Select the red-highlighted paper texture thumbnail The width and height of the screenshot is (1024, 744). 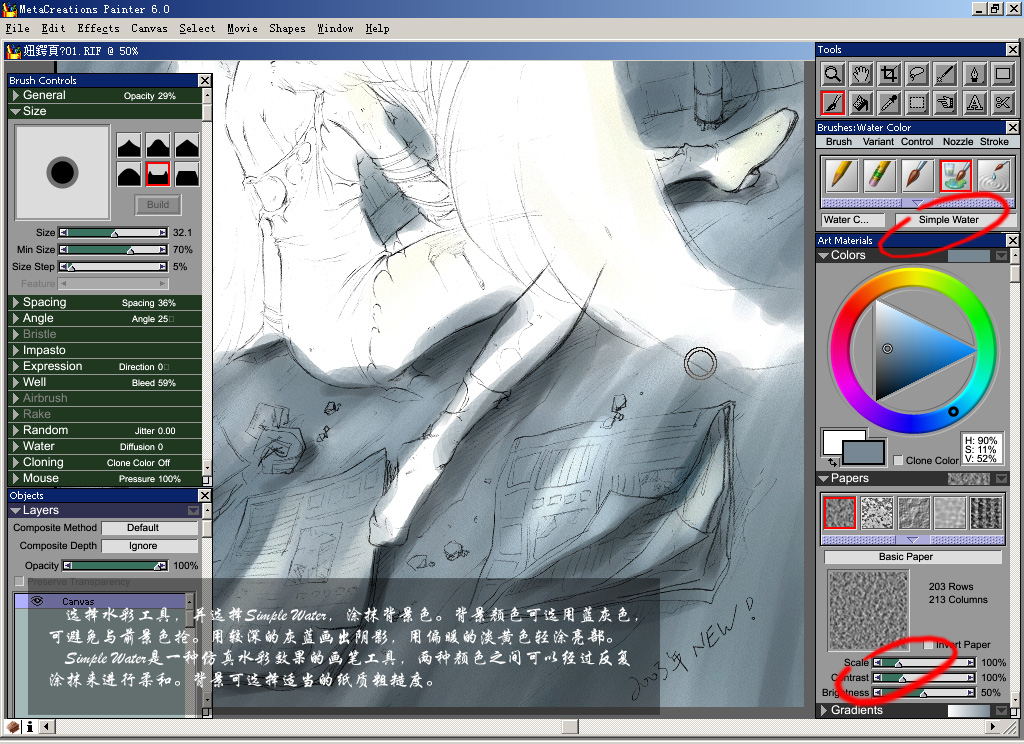(x=839, y=512)
